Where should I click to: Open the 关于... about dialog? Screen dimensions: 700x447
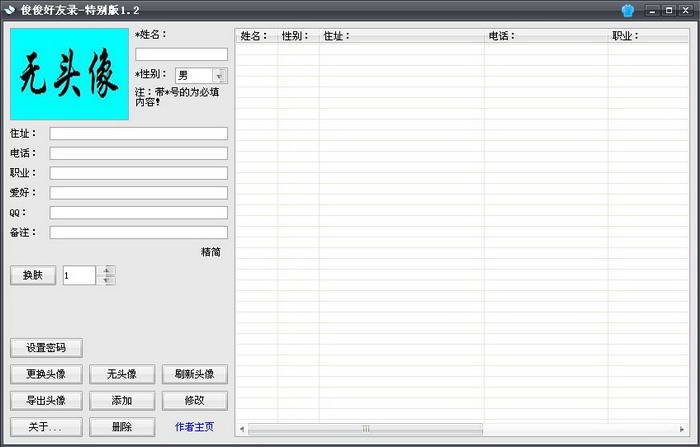click(x=46, y=427)
